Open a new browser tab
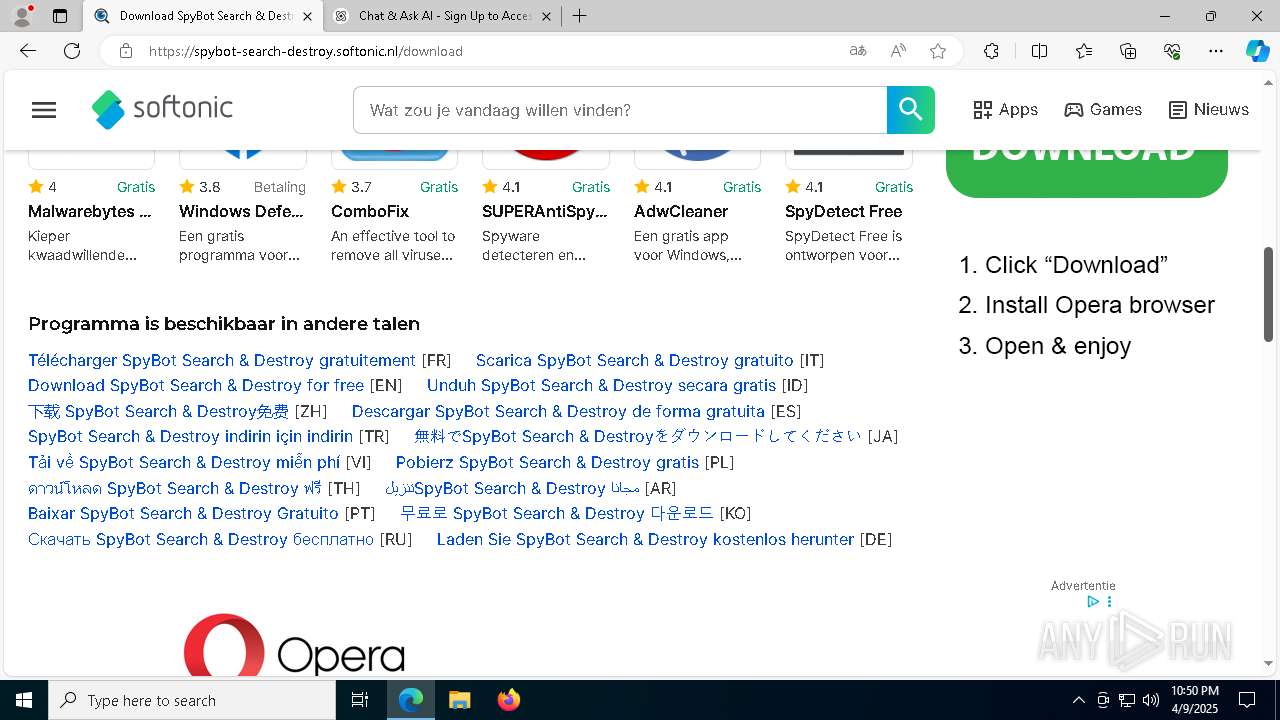The width and height of the screenshot is (1280, 720). tap(579, 16)
